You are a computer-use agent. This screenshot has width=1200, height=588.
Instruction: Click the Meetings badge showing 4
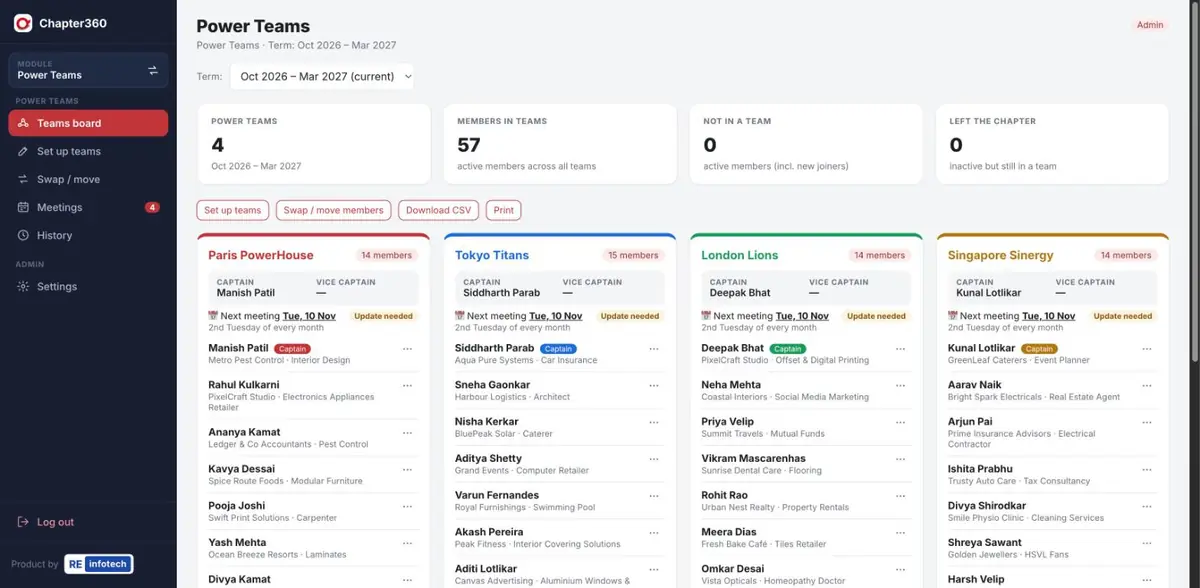coord(152,207)
